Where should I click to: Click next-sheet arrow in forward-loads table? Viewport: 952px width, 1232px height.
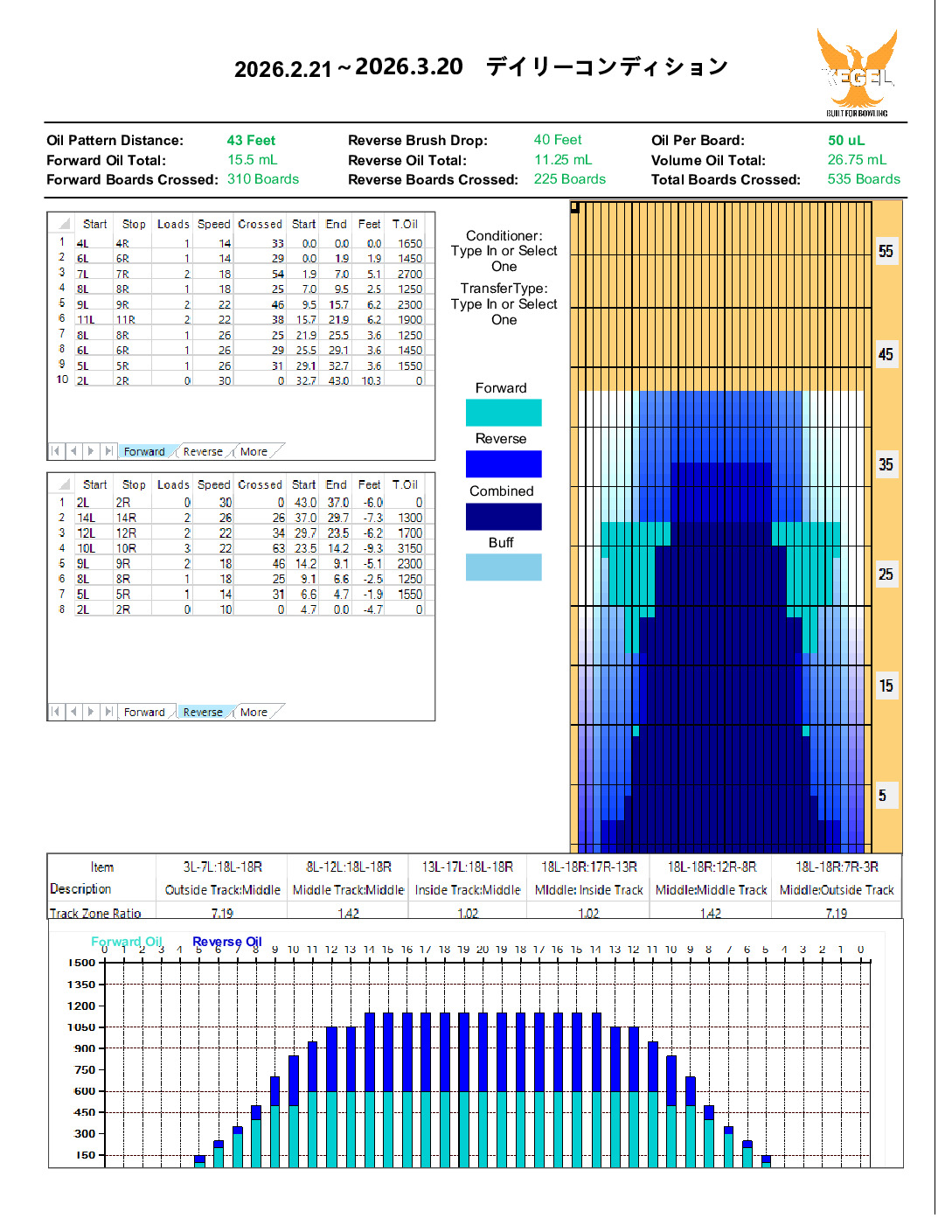91,451
